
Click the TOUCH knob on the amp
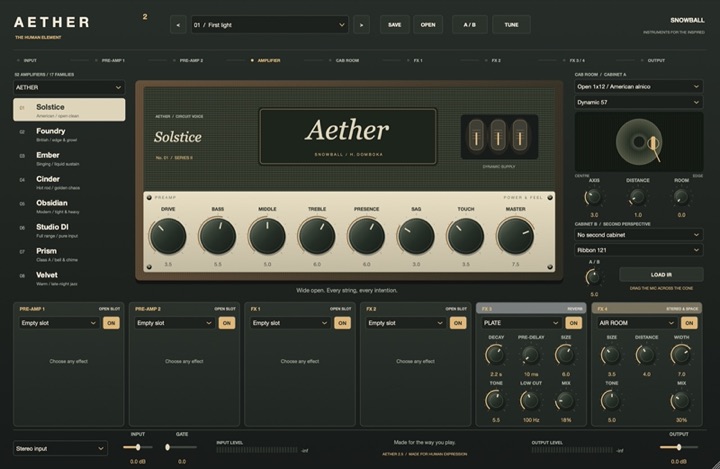click(x=466, y=236)
